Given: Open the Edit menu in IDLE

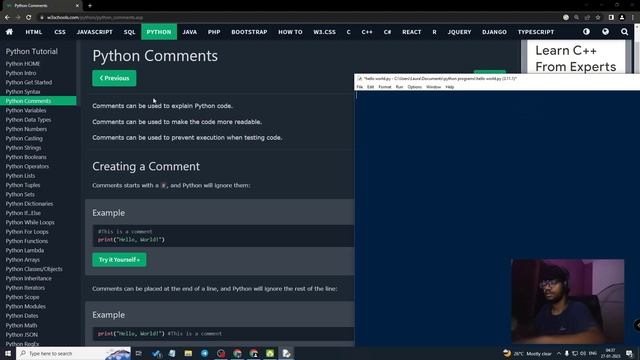Looking at the screenshot, I should point(370,87).
